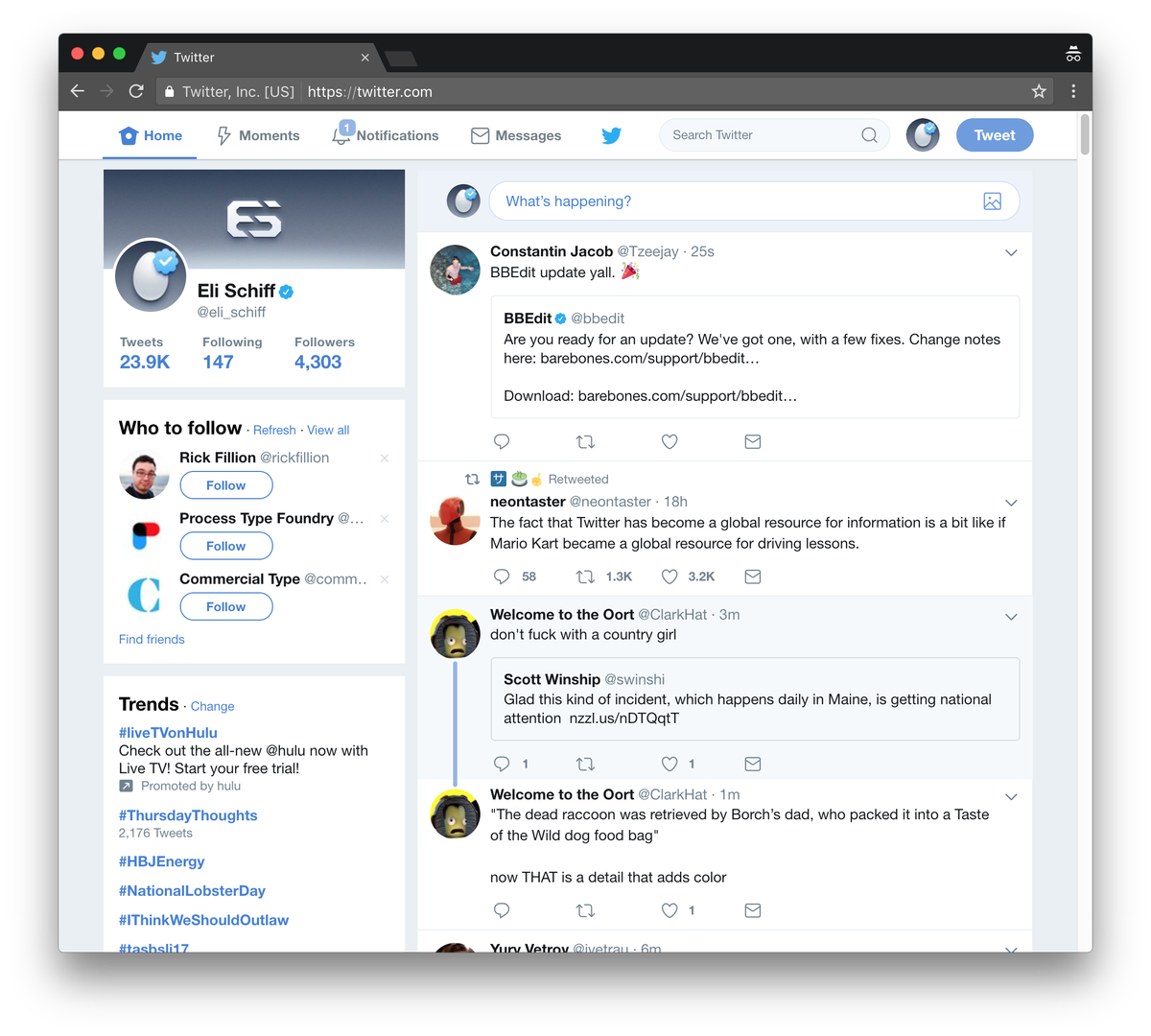1151x1036 pixels.
Task: Select the Twitter browser tab
Action: [259, 58]
